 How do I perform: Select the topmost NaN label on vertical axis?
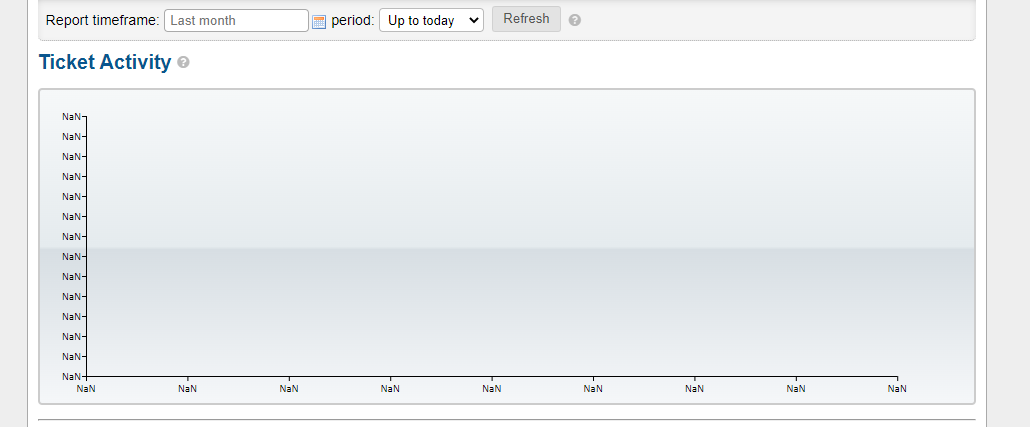(71, 116)
